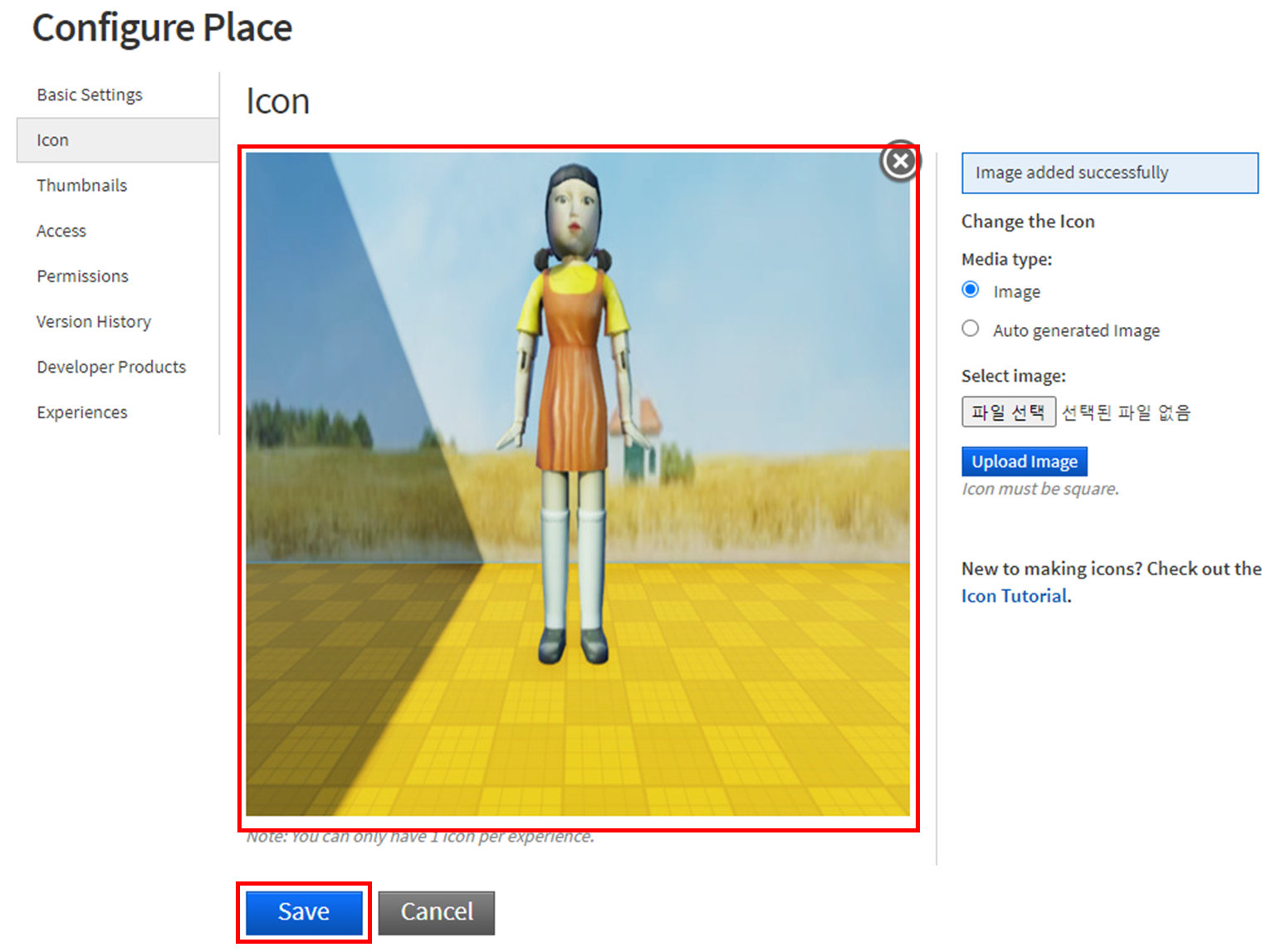
Task: Click the 'Image added successfully' message
Action: tap(1110, 173)
